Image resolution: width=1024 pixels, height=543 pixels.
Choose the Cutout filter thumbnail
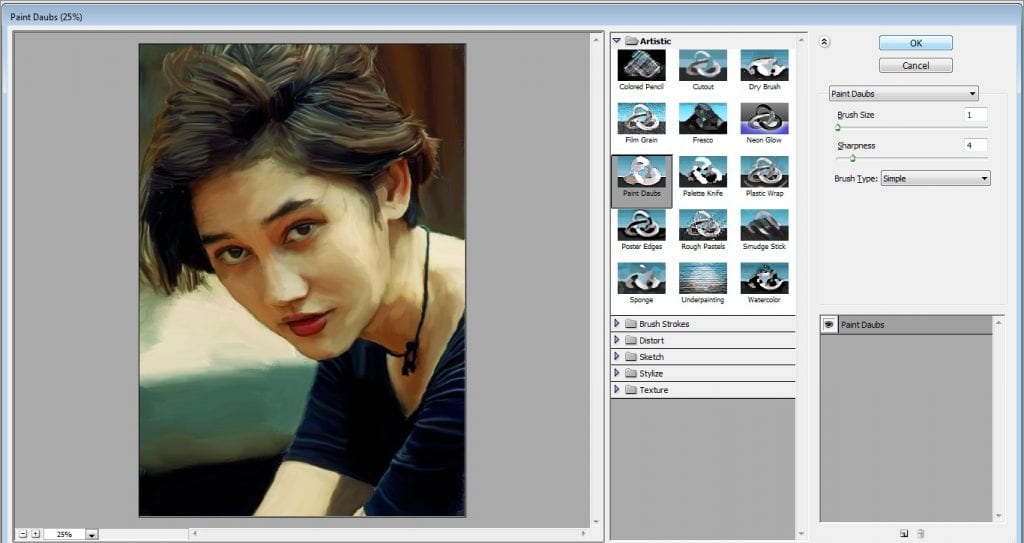[x=702, y=66]
